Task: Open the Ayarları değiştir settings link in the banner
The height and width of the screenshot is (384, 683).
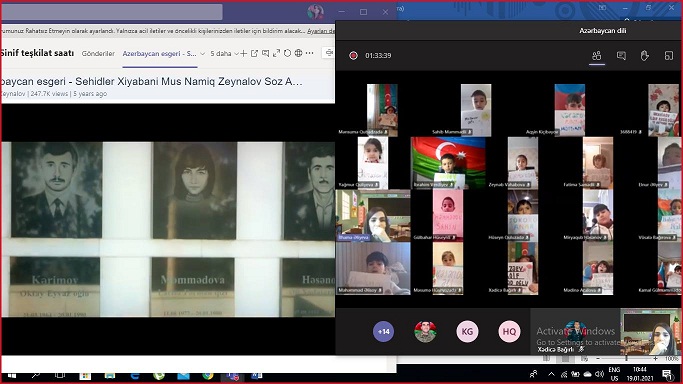Action: pos(321,31)
